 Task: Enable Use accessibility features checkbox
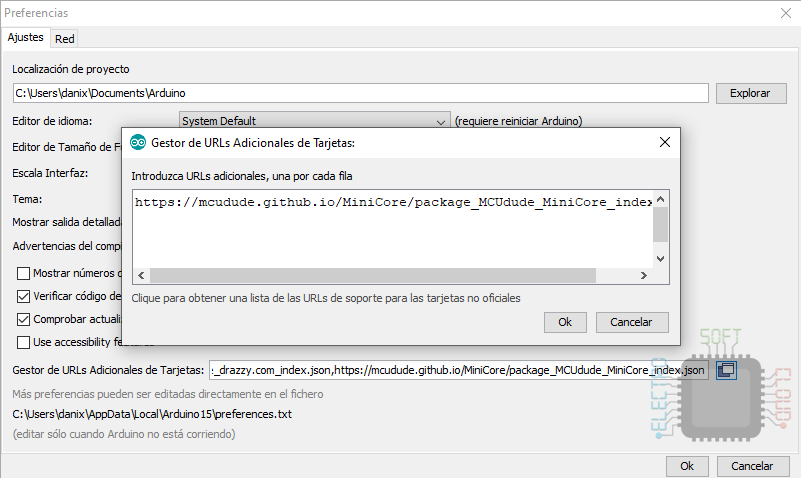click(23, 342)
